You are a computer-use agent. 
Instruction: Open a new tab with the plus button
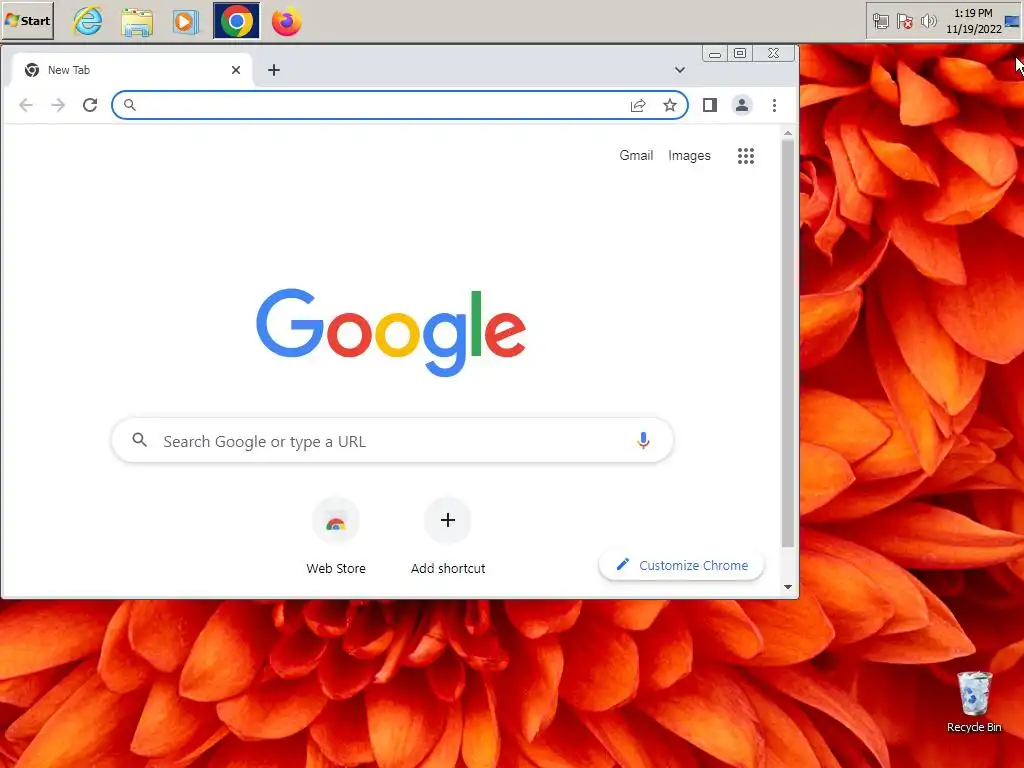(274, 70)
